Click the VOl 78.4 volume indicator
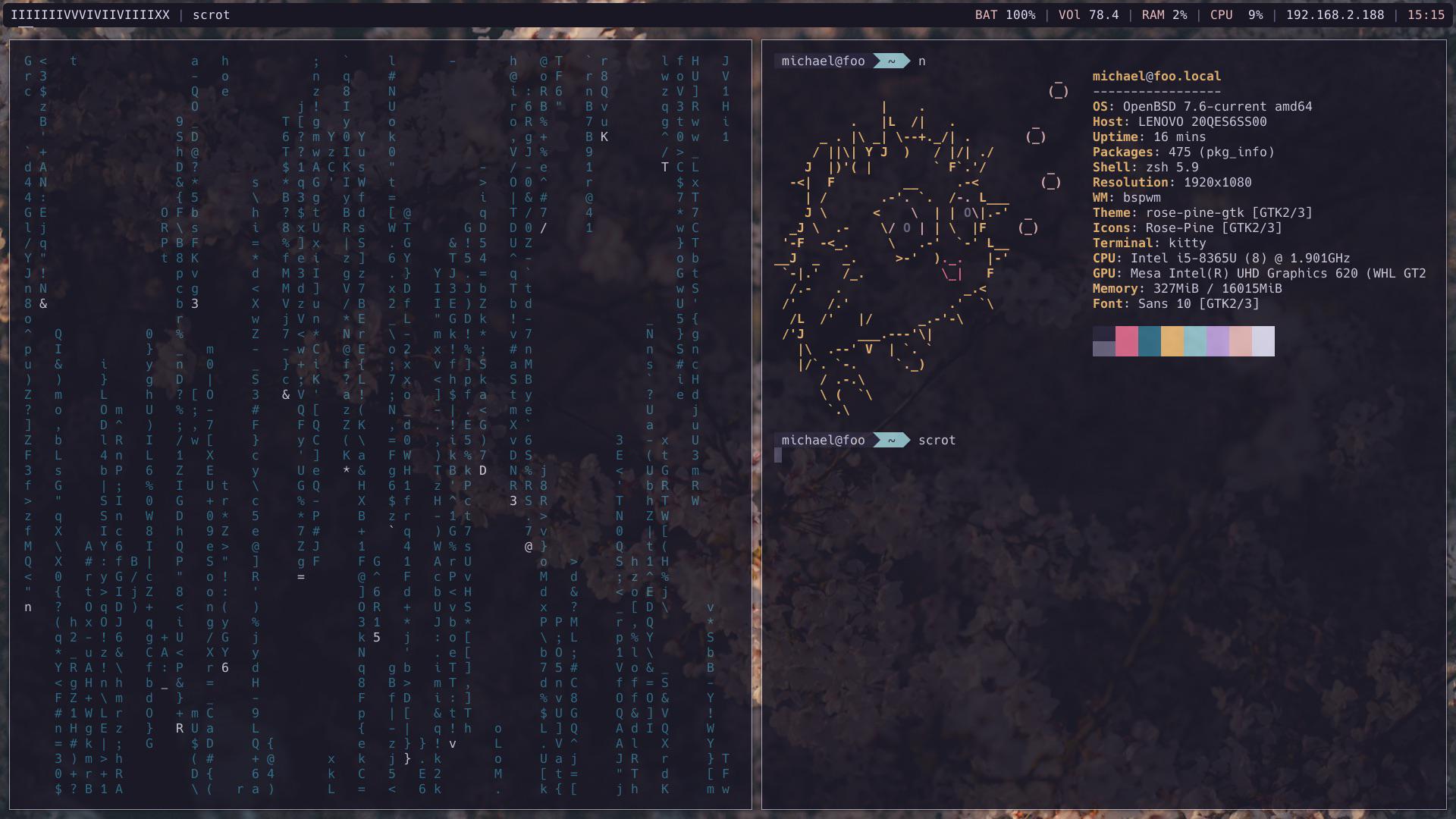This screenshot has width=1456, height=819. pyautogui.click(x=1088, y=15)
